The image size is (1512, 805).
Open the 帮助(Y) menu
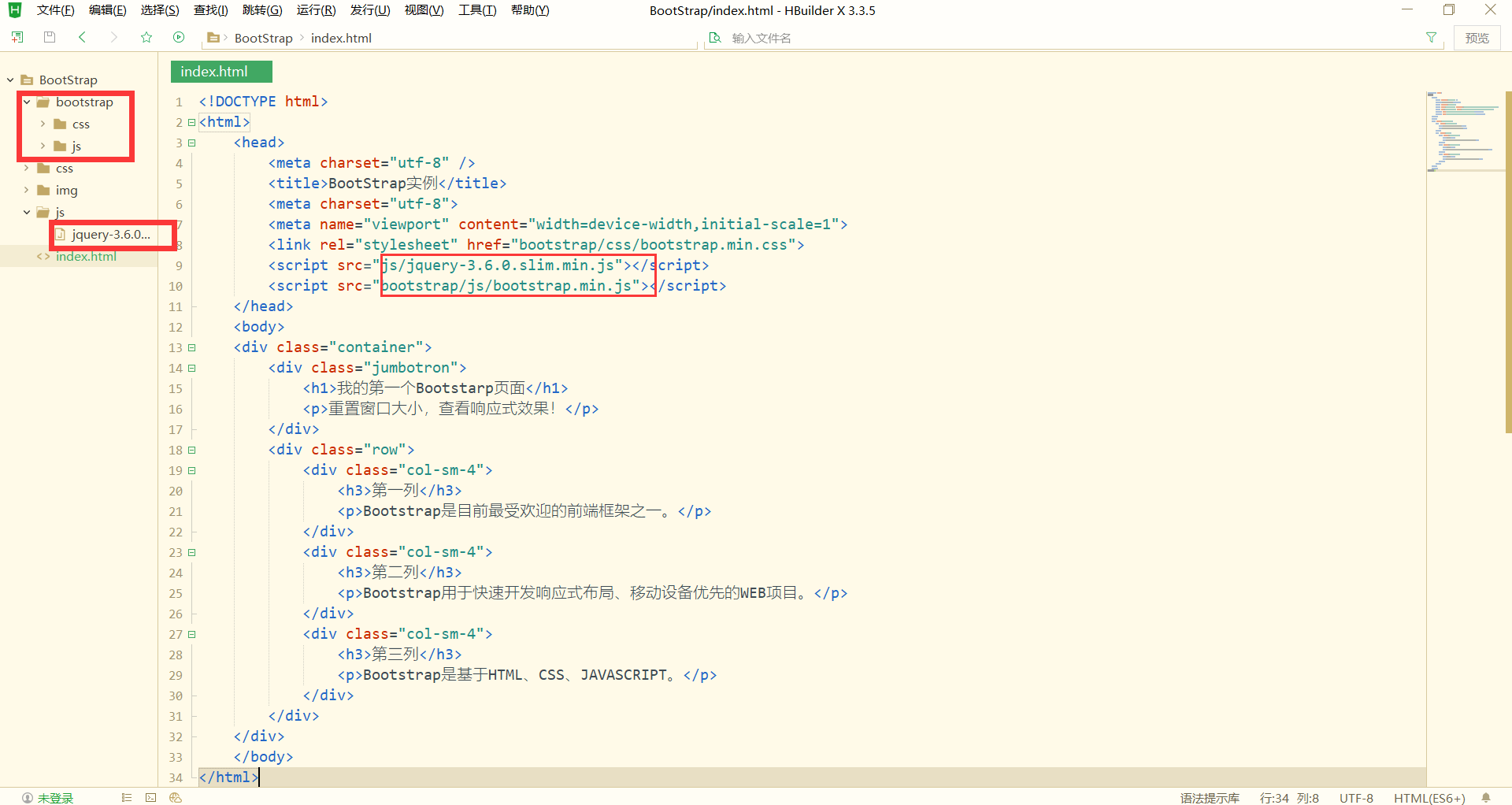[530, 10]
